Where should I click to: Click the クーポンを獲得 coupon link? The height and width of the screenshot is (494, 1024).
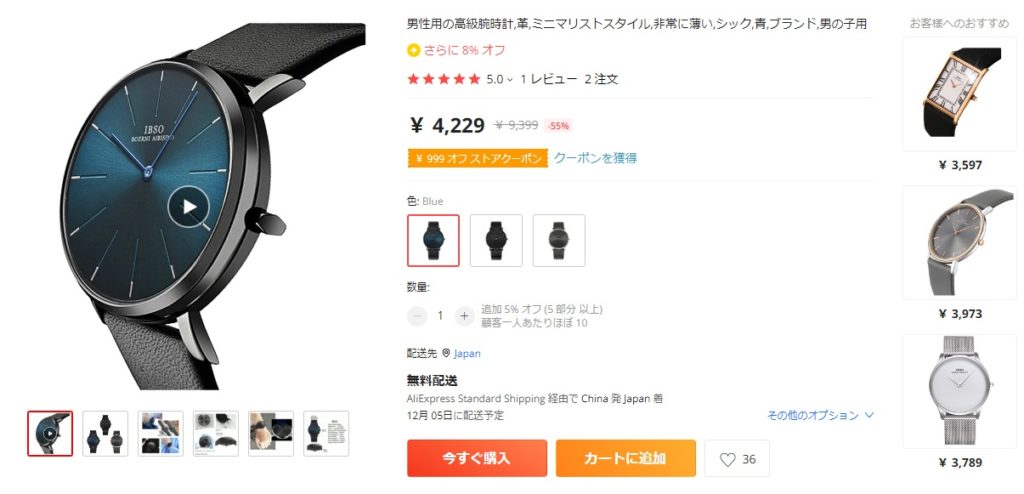[595, 157]
